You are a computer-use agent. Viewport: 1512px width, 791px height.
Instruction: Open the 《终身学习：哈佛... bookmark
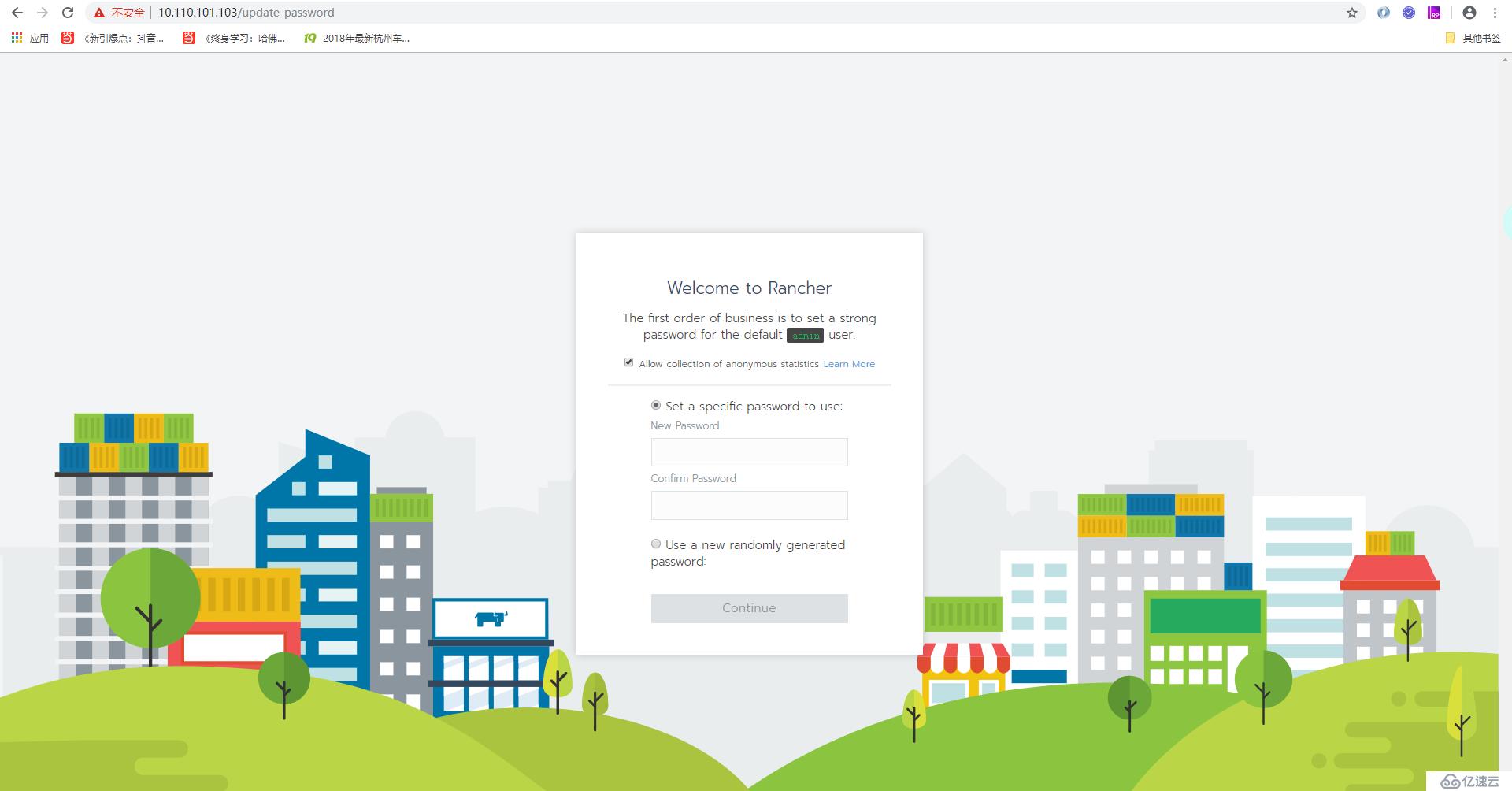pos(234,38)
